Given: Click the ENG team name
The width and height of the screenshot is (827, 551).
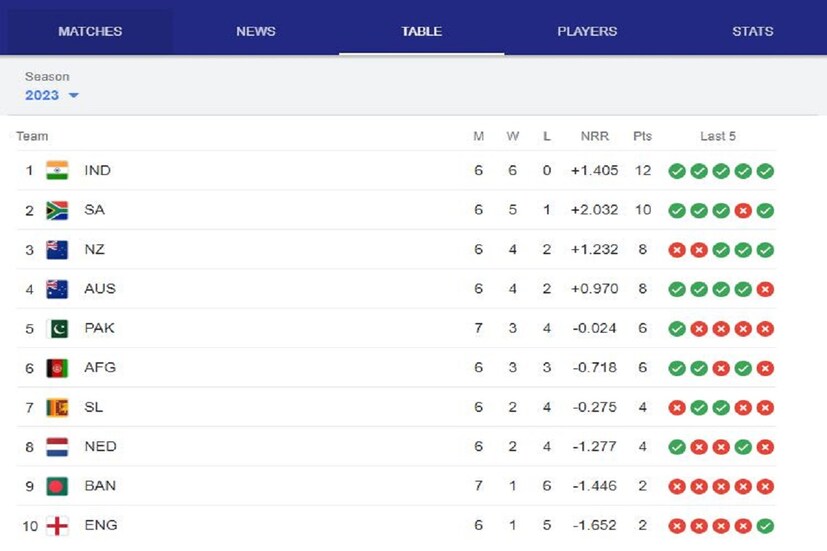Looking at the screenshot, I should [x=101, y=526].
